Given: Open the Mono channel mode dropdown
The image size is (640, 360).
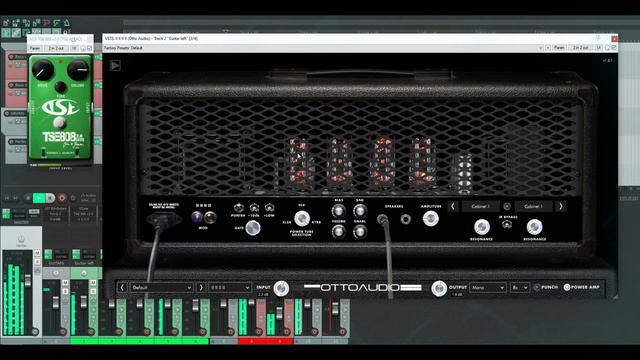Looking at the screenshot, I should 488,287.
